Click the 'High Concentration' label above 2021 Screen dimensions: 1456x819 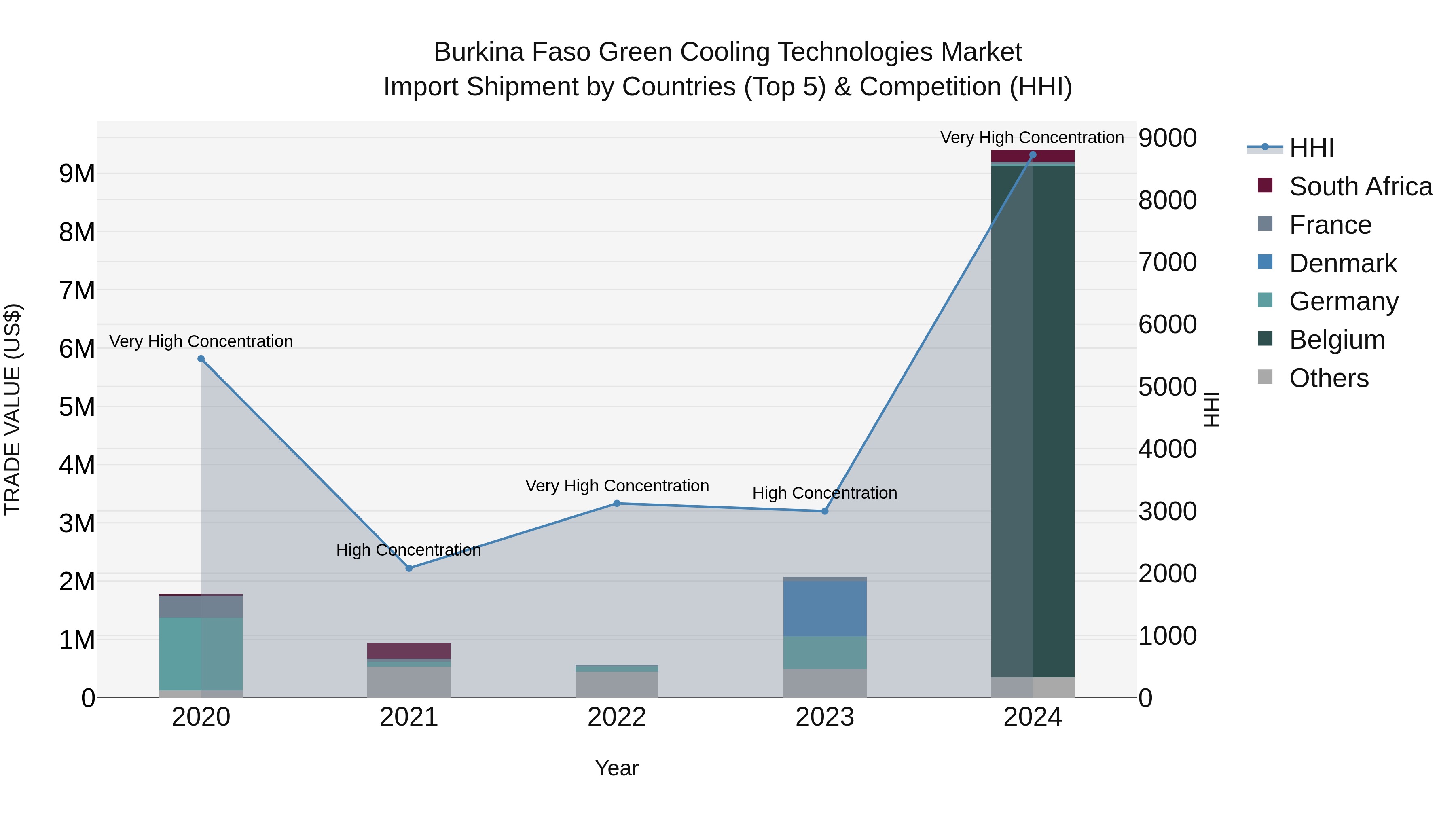408,550
